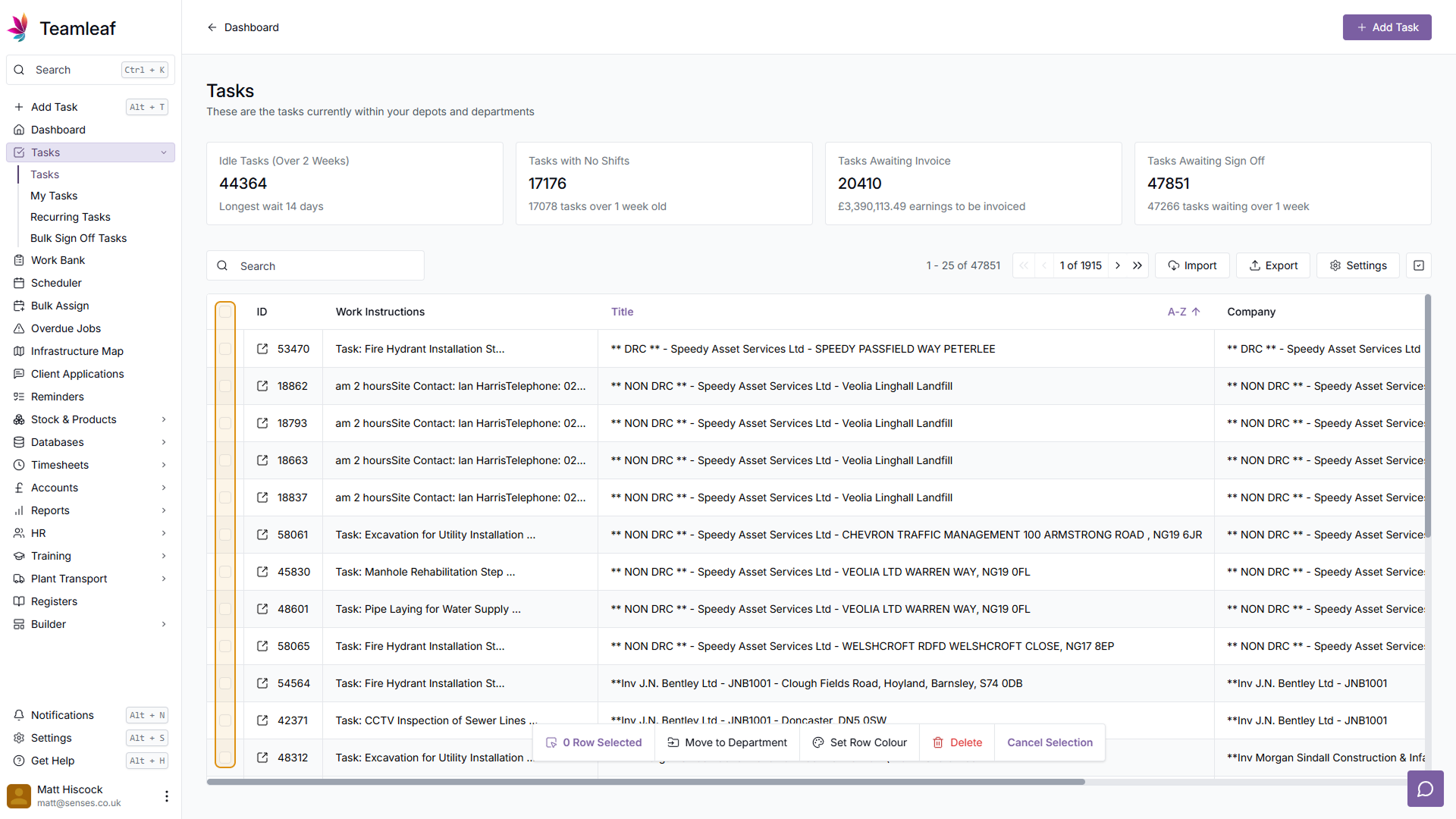Open Work Bank in sidebar
Image resolution: width=1456 pixels, height=819 pixels.
point(90,260)
